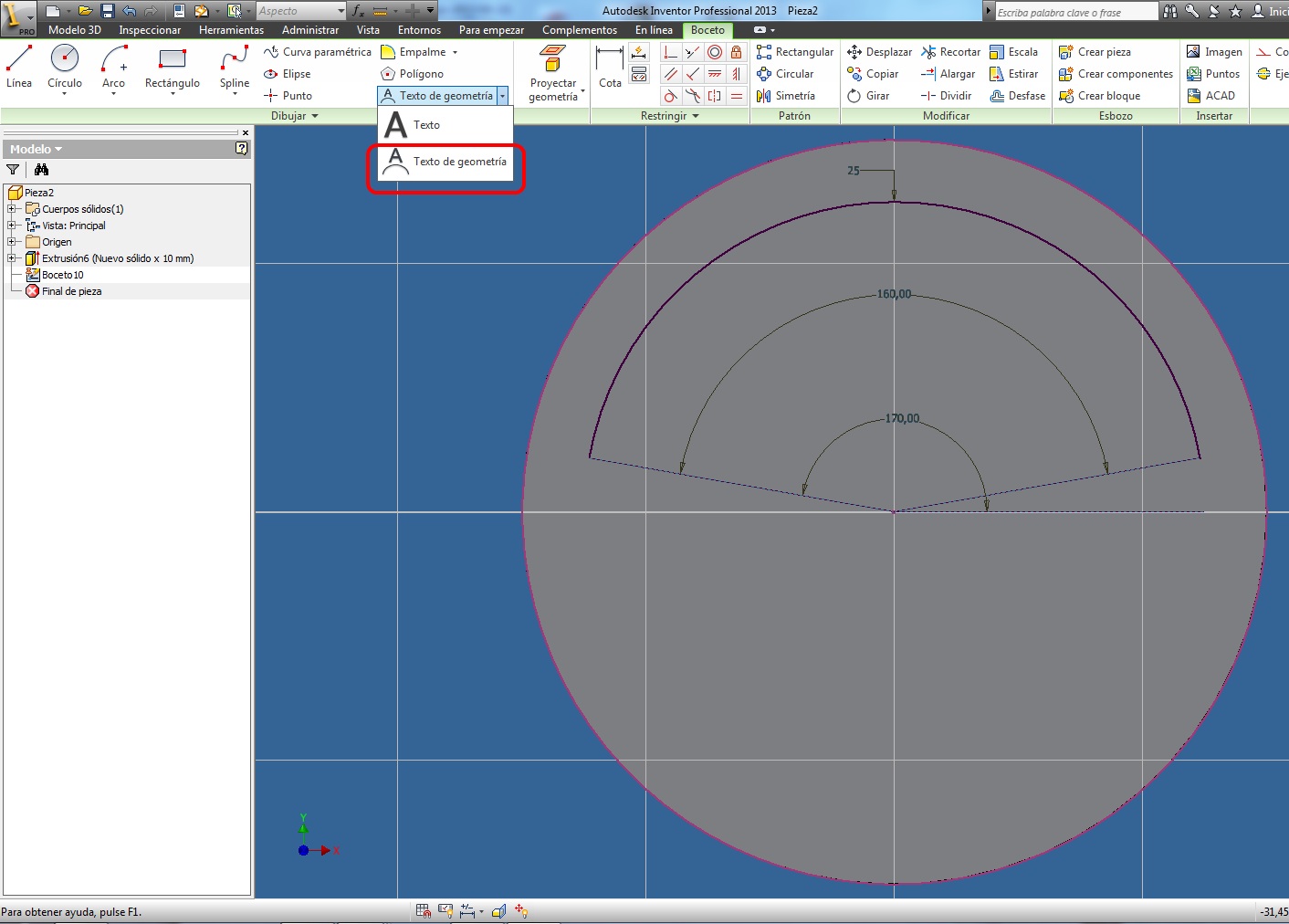Screen dimensions: 1289x924
Task: Apply the fix (lock) constraint icon
Action: [x=737, y=52]
